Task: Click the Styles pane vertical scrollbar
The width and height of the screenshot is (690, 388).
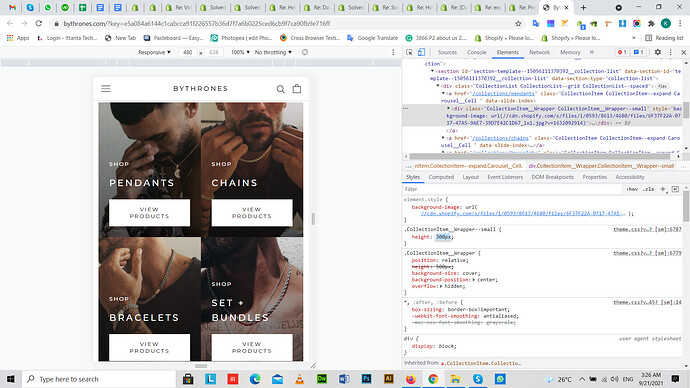Action: point(686,207)
